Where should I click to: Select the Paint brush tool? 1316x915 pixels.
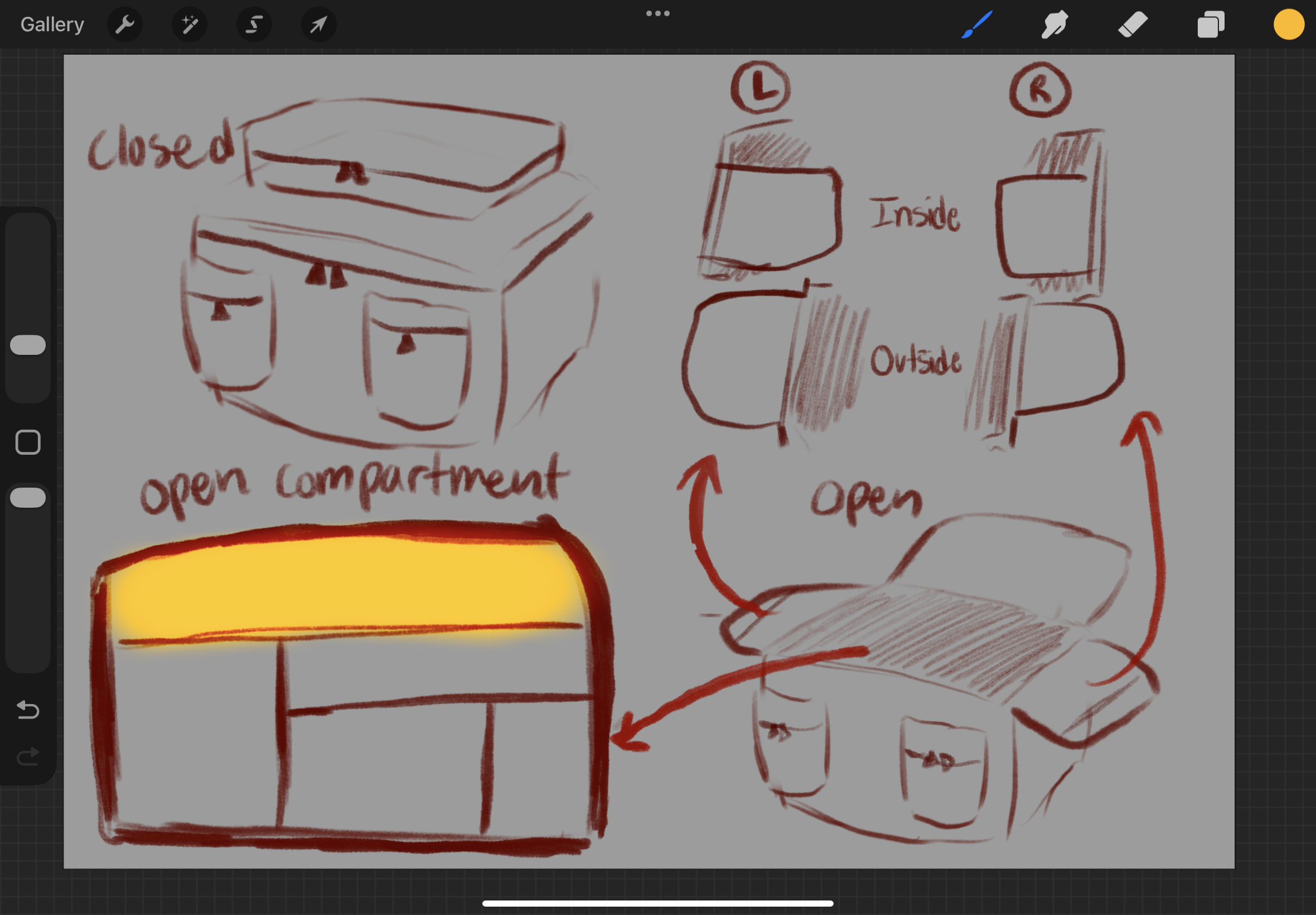(977, 25)
